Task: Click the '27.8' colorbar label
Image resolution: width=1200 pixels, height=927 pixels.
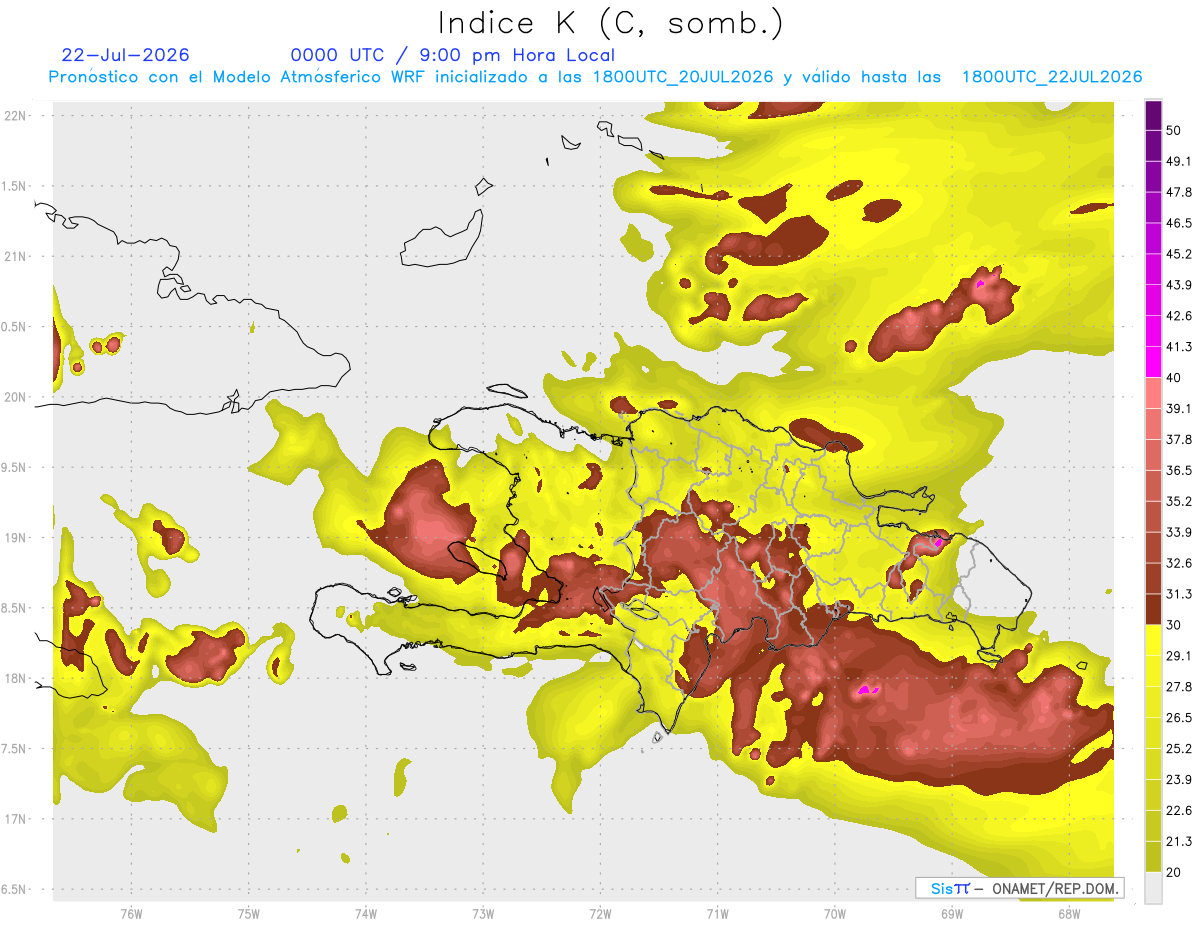Action: (1178, 687)
